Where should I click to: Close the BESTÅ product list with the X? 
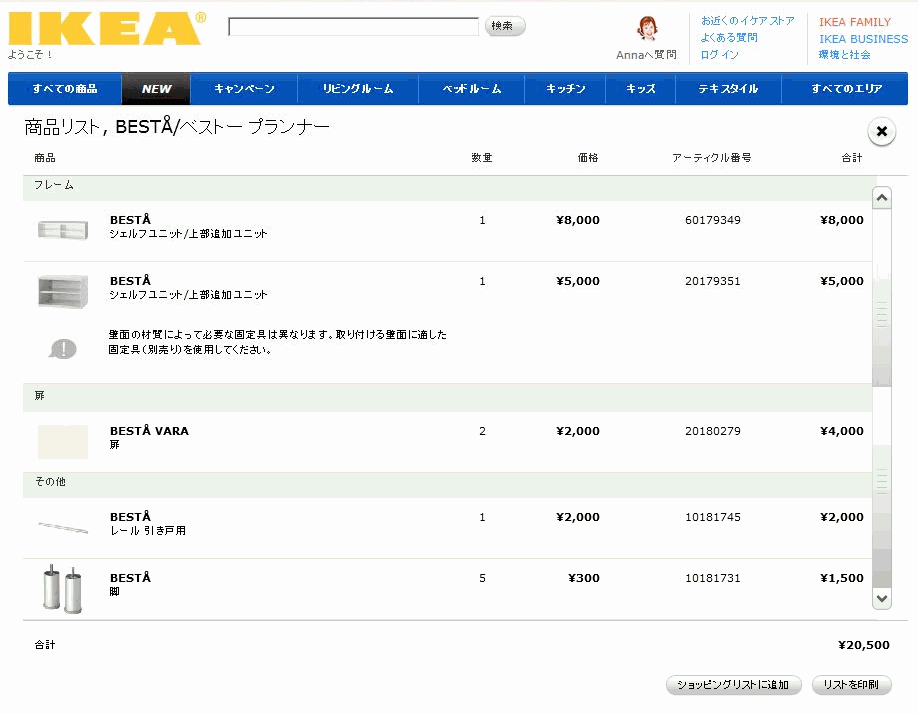click(x=882, y=131)
